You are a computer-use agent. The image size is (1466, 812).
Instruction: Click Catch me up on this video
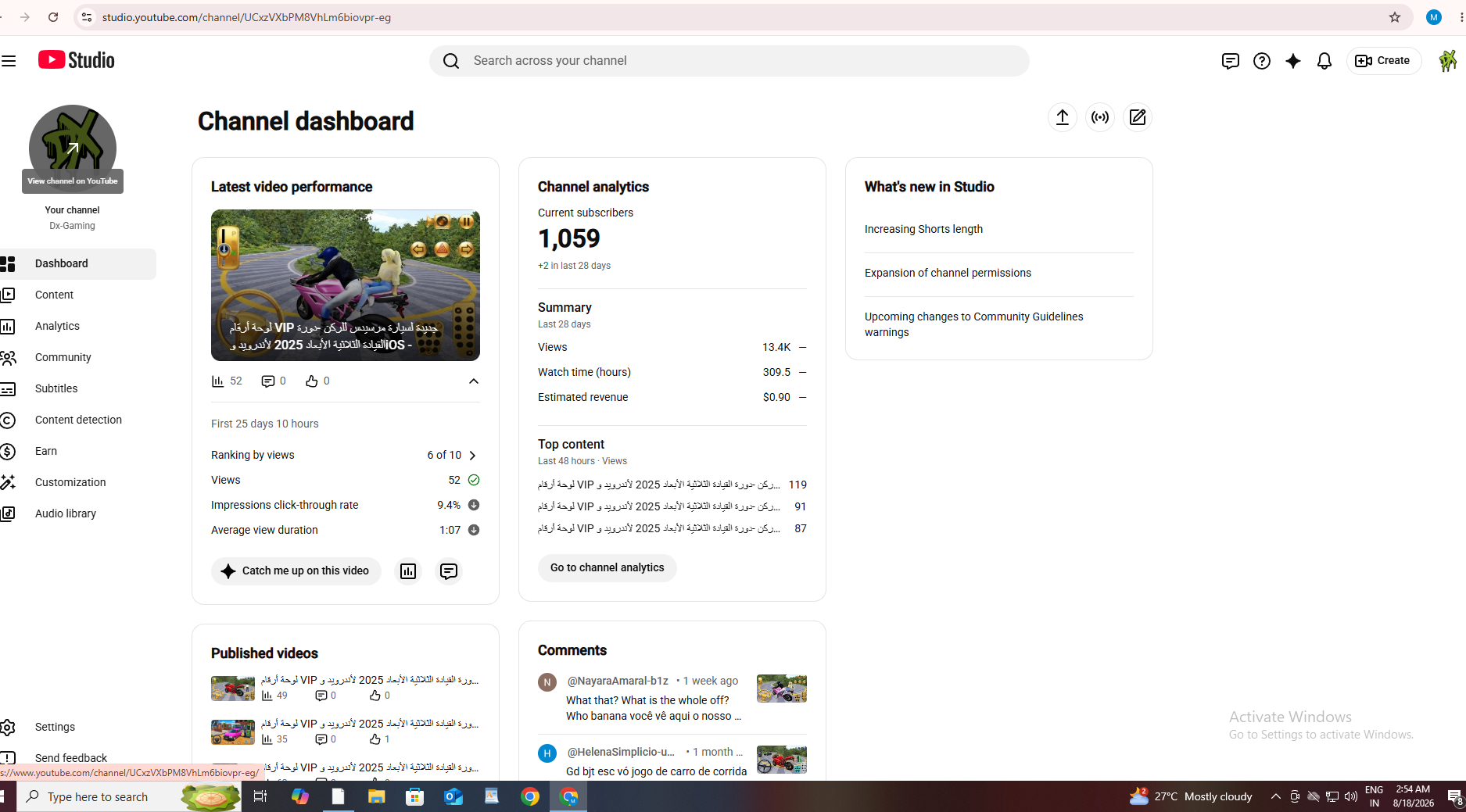click(296, 571)
